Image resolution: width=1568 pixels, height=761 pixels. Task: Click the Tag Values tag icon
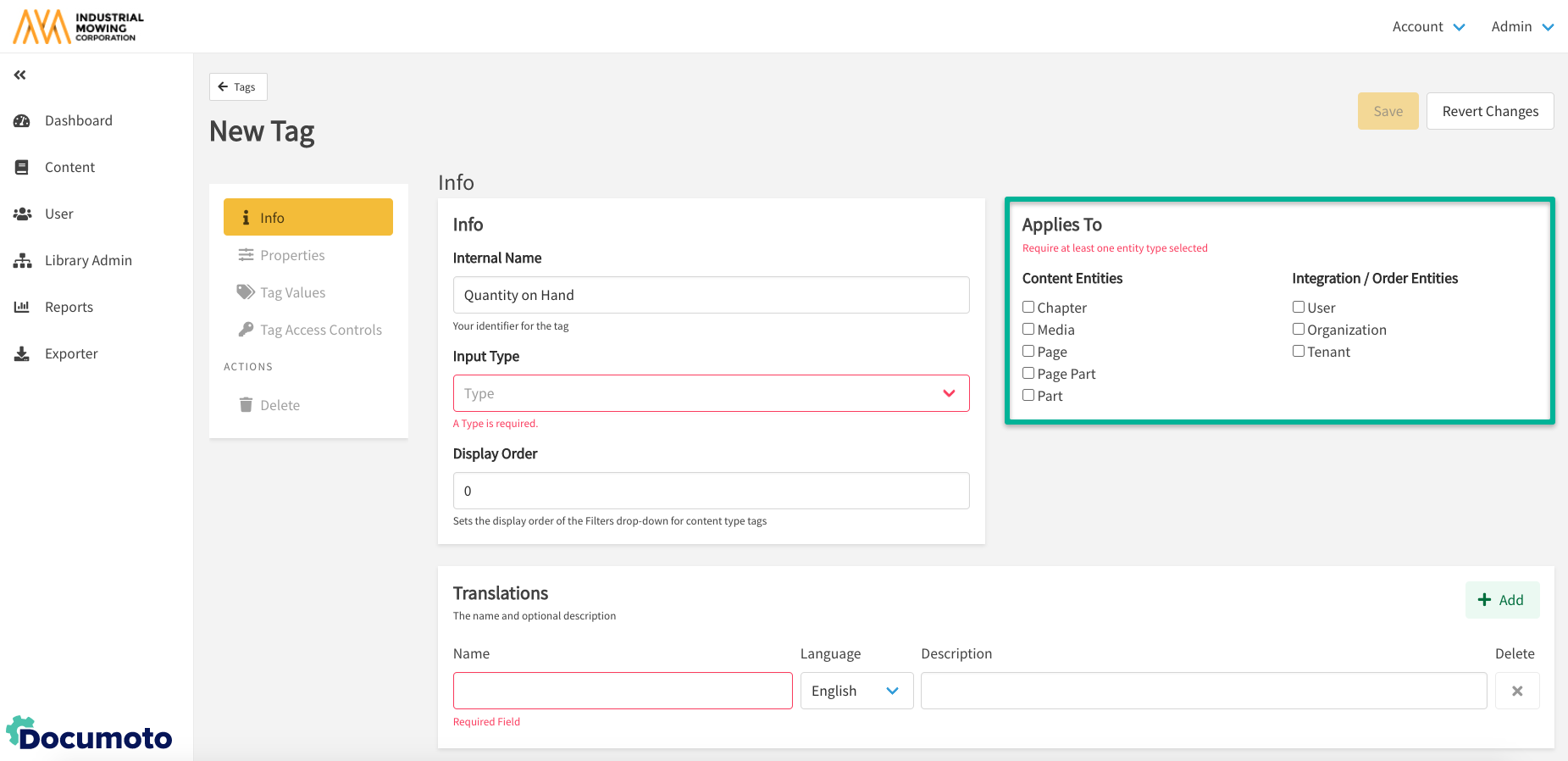246,292
